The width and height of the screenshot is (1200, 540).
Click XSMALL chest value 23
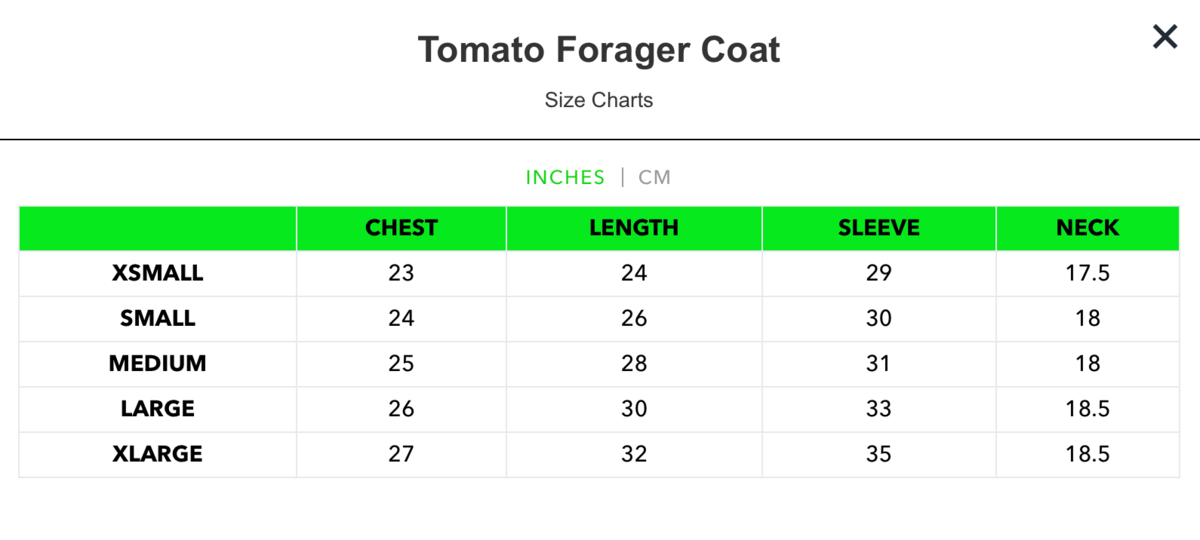(401, 273)
